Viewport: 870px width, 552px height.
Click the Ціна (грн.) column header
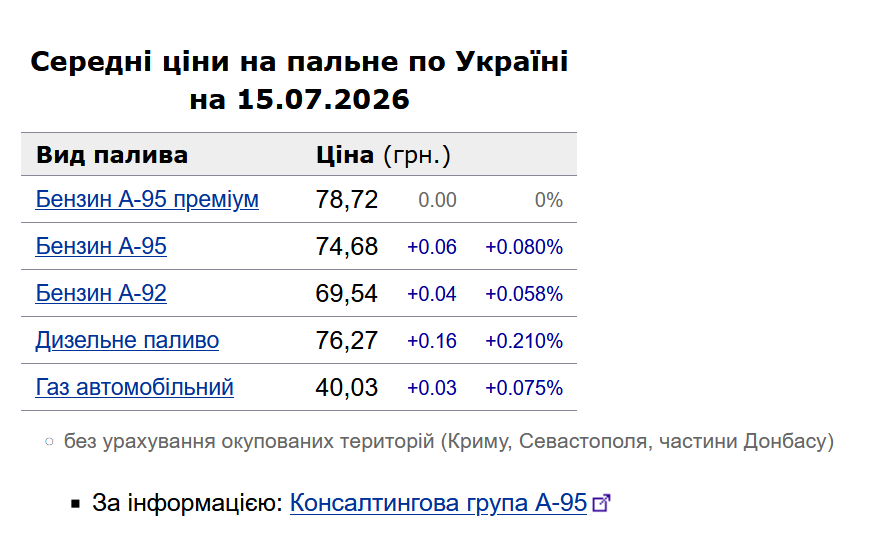383,155
